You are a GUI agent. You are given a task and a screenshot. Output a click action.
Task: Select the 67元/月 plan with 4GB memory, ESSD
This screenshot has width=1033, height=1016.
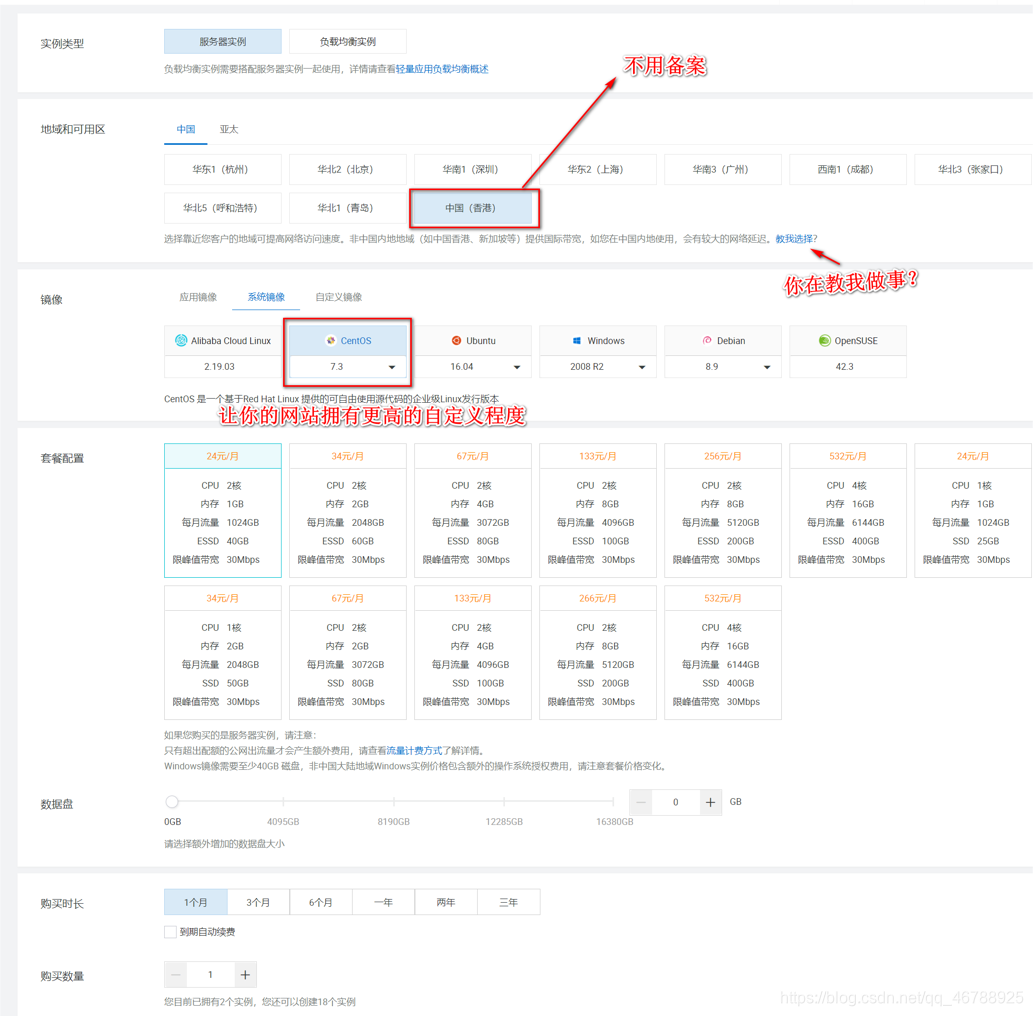pos(473,511)
